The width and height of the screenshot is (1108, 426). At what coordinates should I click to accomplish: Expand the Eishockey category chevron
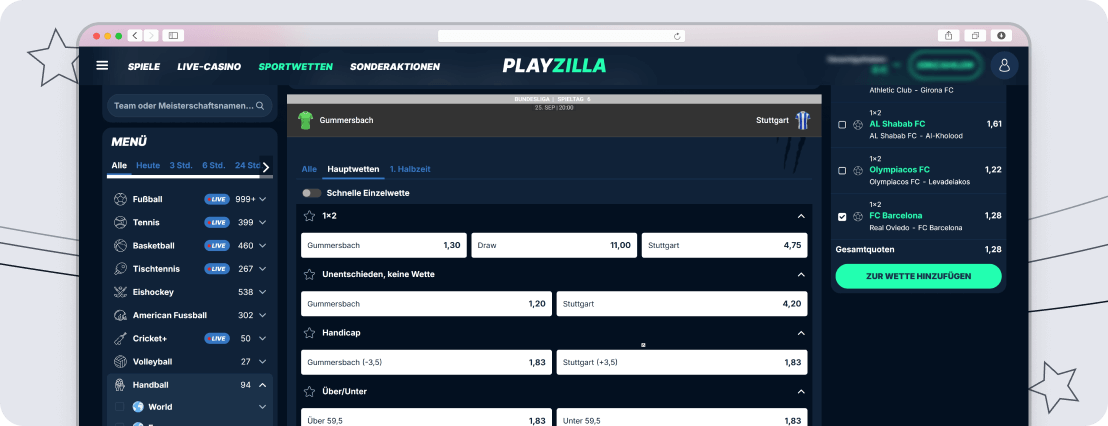click(x=263, y=292)
